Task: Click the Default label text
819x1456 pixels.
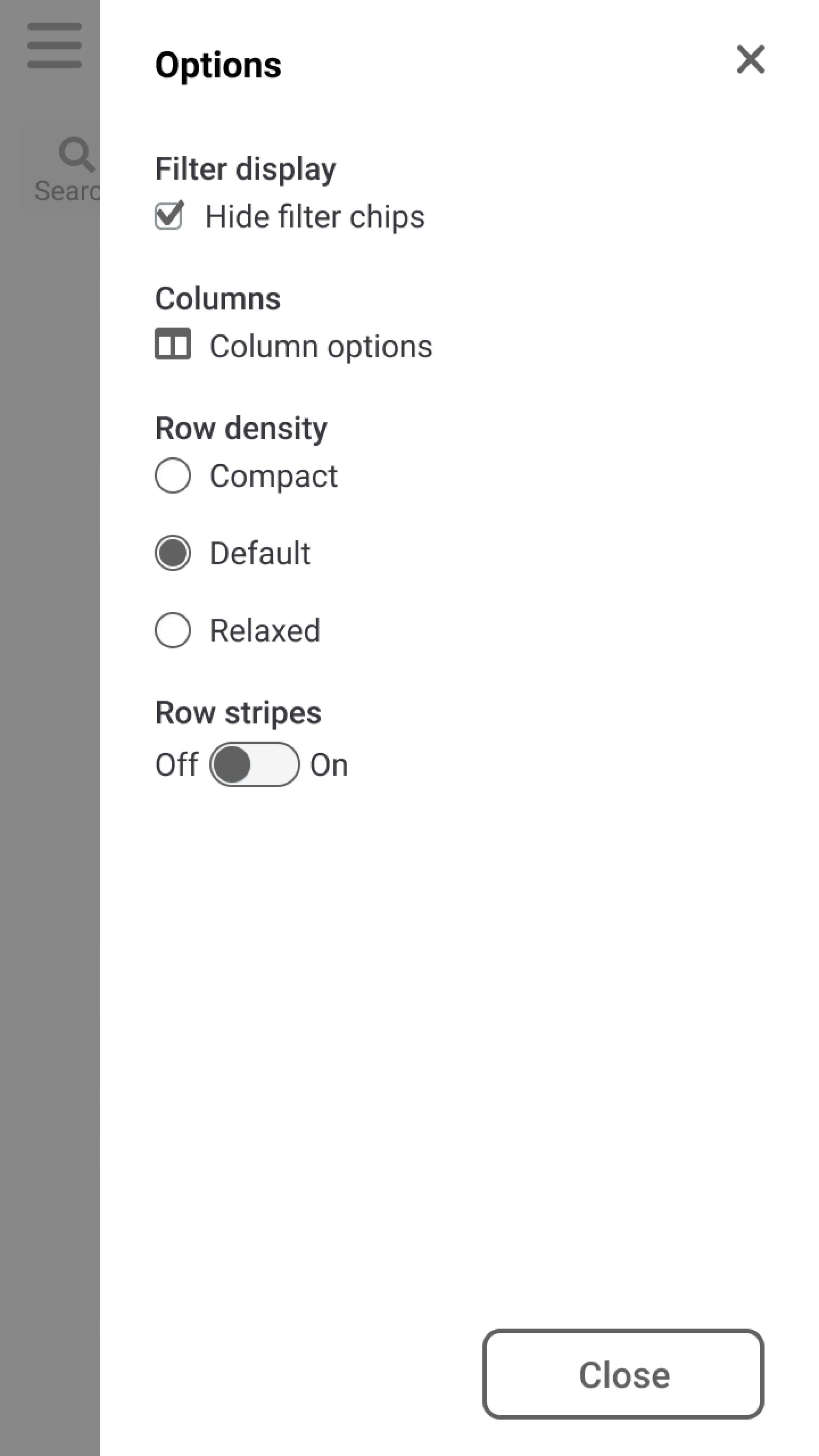Action: pyautogui.click(x=260, y=553)
